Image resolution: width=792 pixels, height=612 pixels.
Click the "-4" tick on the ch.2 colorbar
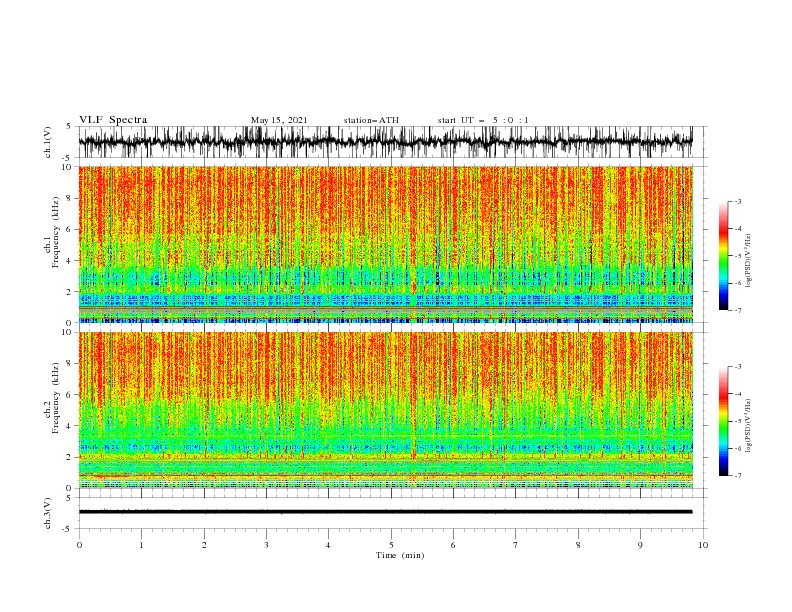point(737,394)
